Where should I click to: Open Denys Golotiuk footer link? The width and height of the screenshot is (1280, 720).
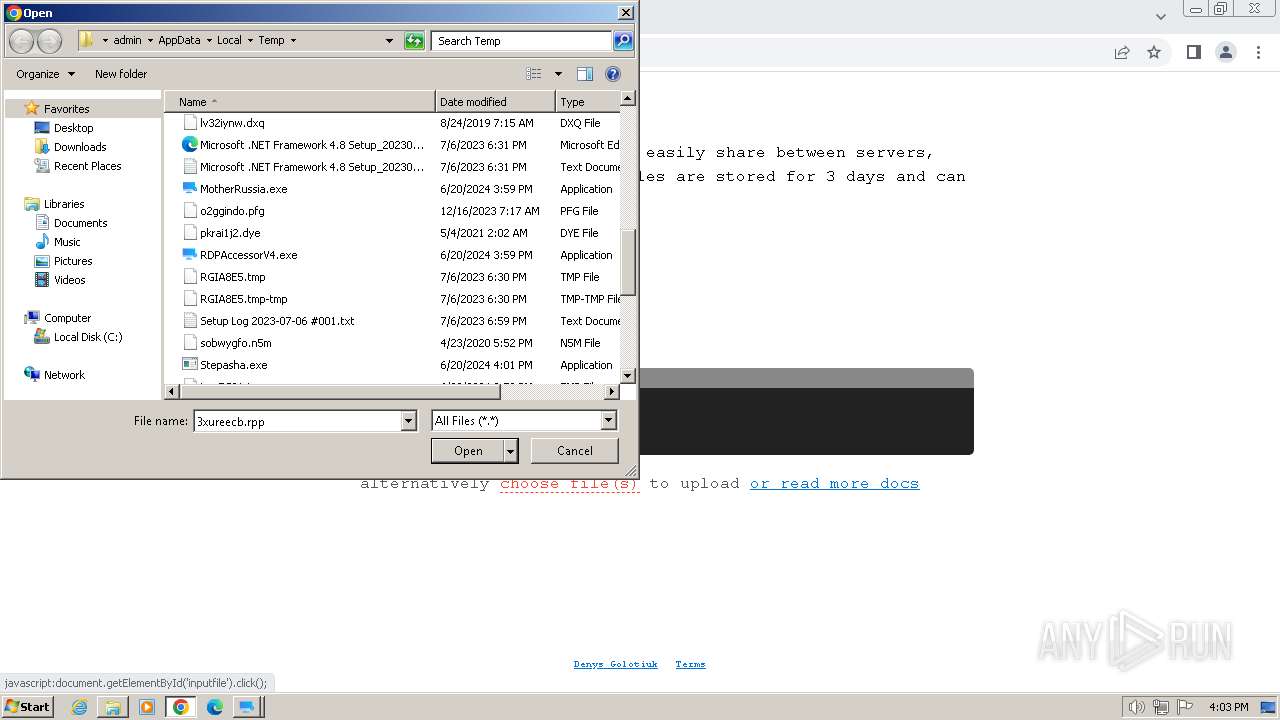tap(615, 664)
